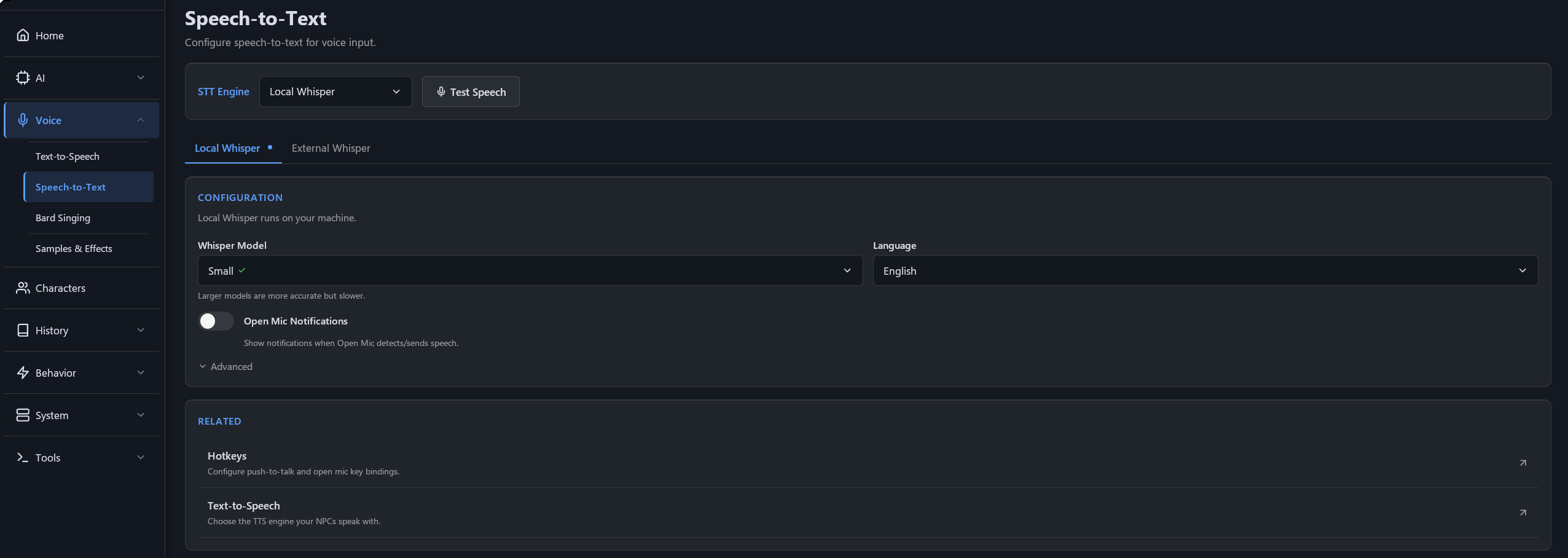Click the Tools terminal icon
This screenshot has width=1568, height=558.
[23, 457]
